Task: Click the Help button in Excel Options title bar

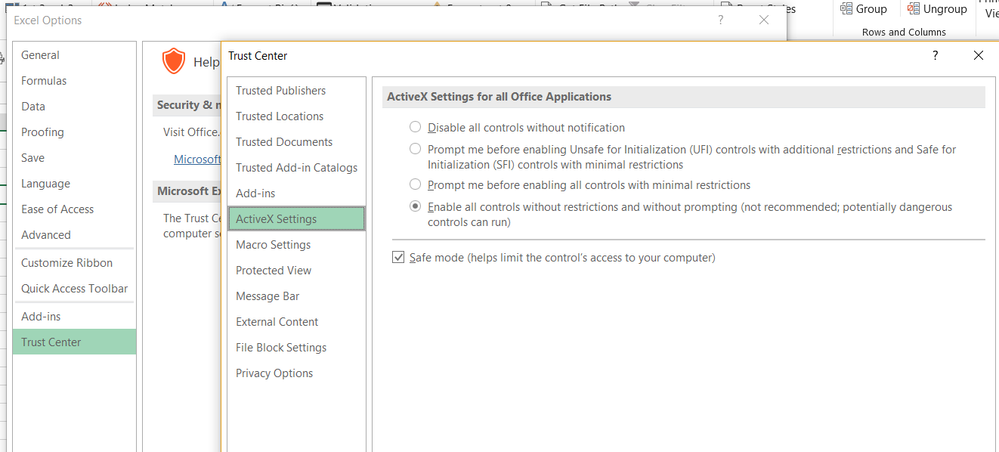Action: click(721, 20)
